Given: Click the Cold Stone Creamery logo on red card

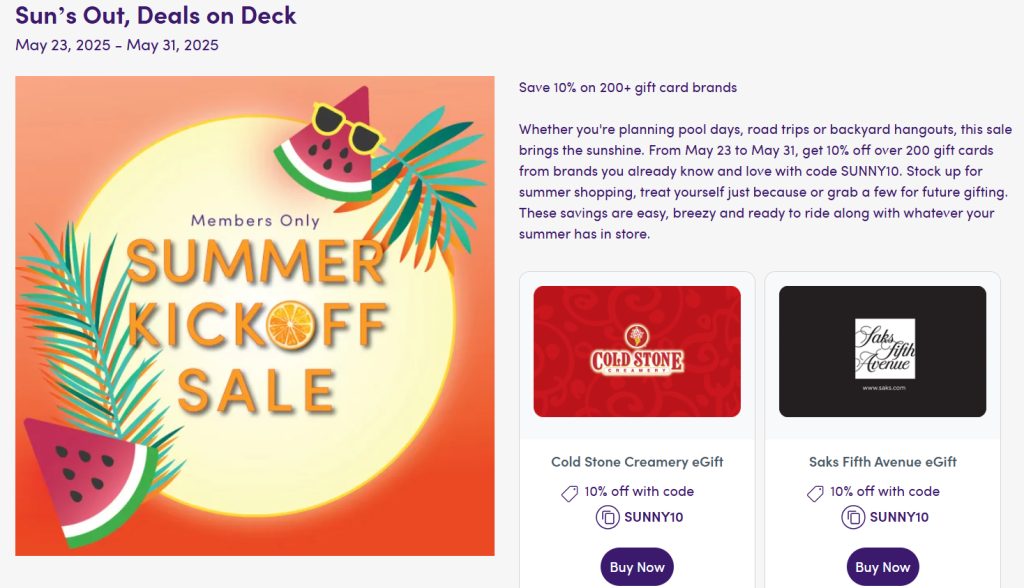Looking at the screenshot, I should (x=637, y=350).
